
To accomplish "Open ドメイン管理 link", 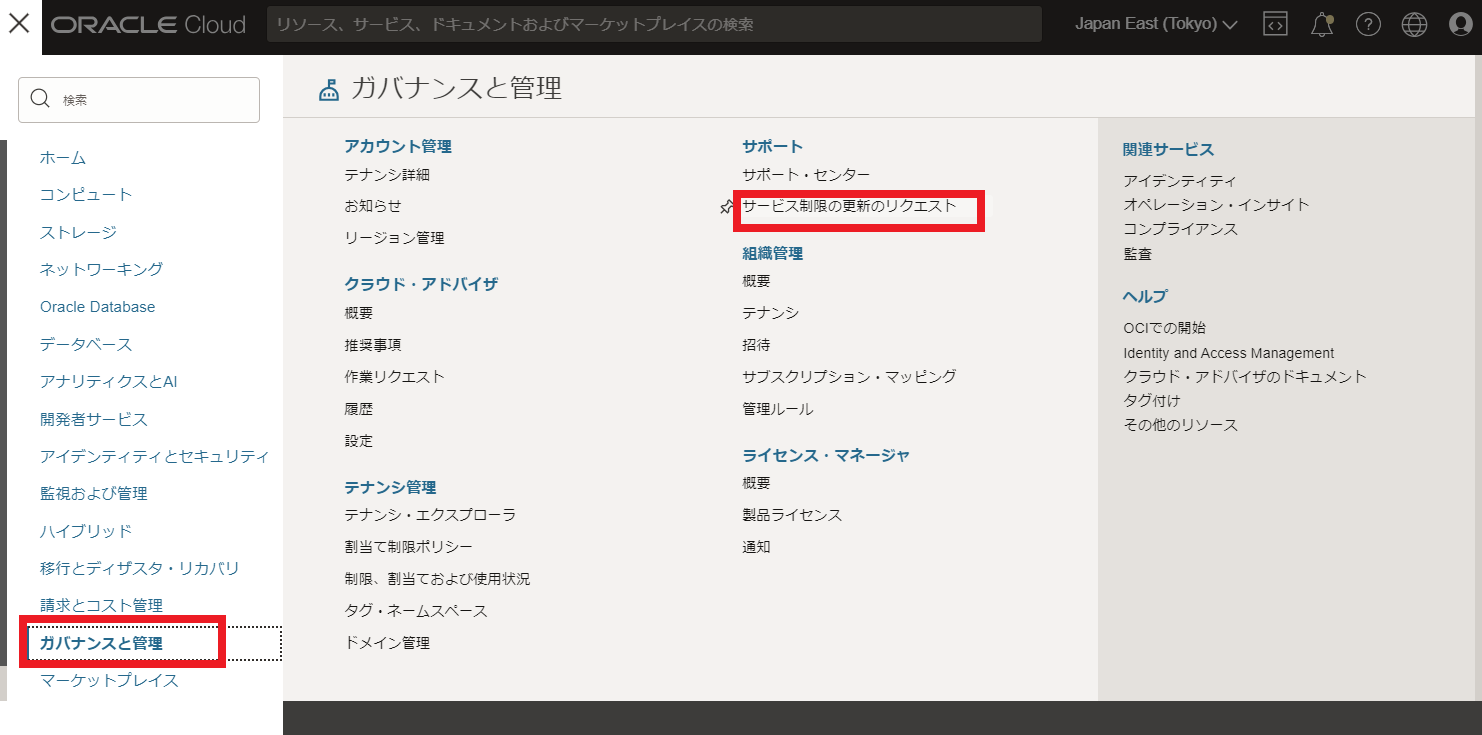I will pos(387,643).
